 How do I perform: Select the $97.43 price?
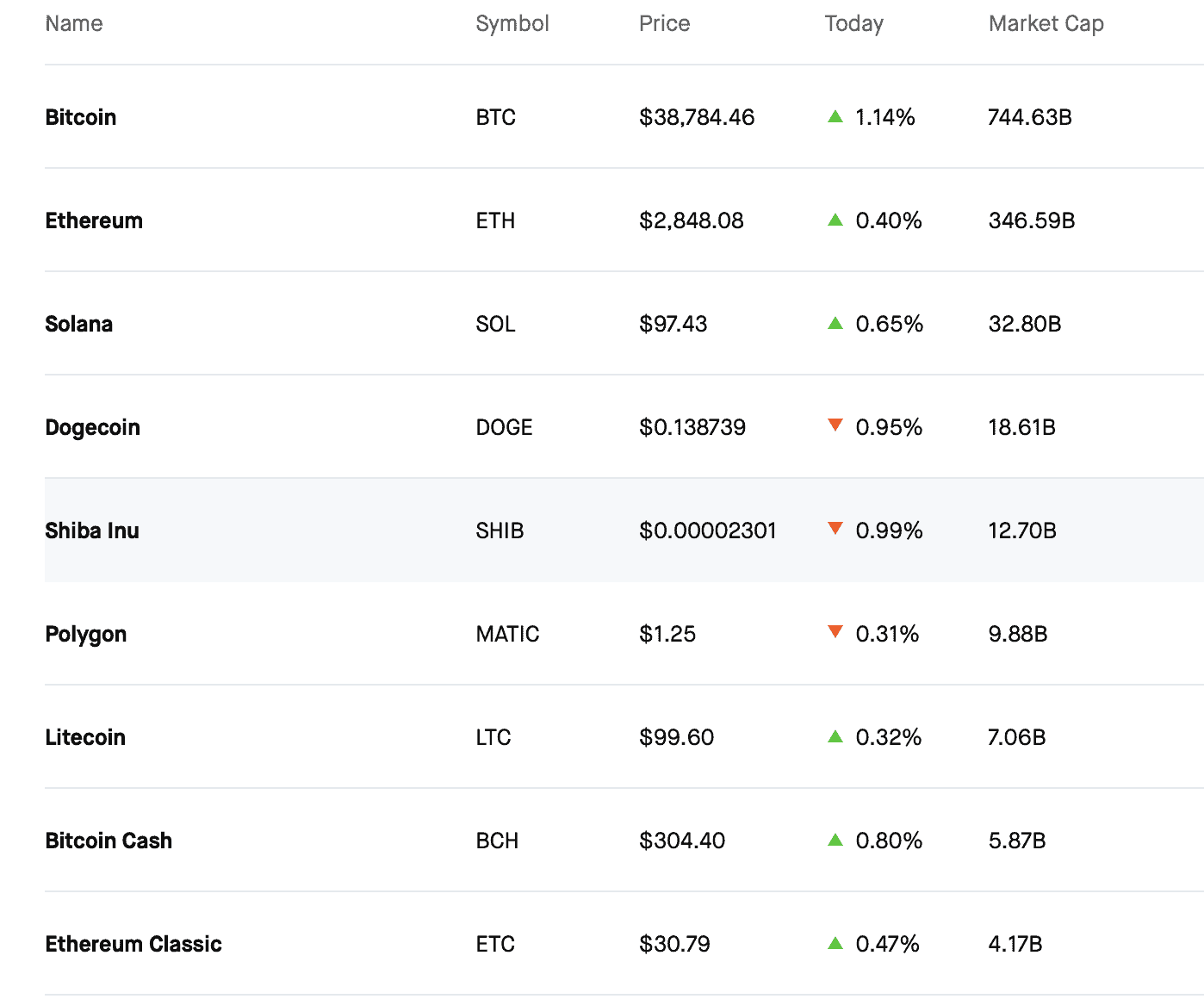(x=673, y=324)
